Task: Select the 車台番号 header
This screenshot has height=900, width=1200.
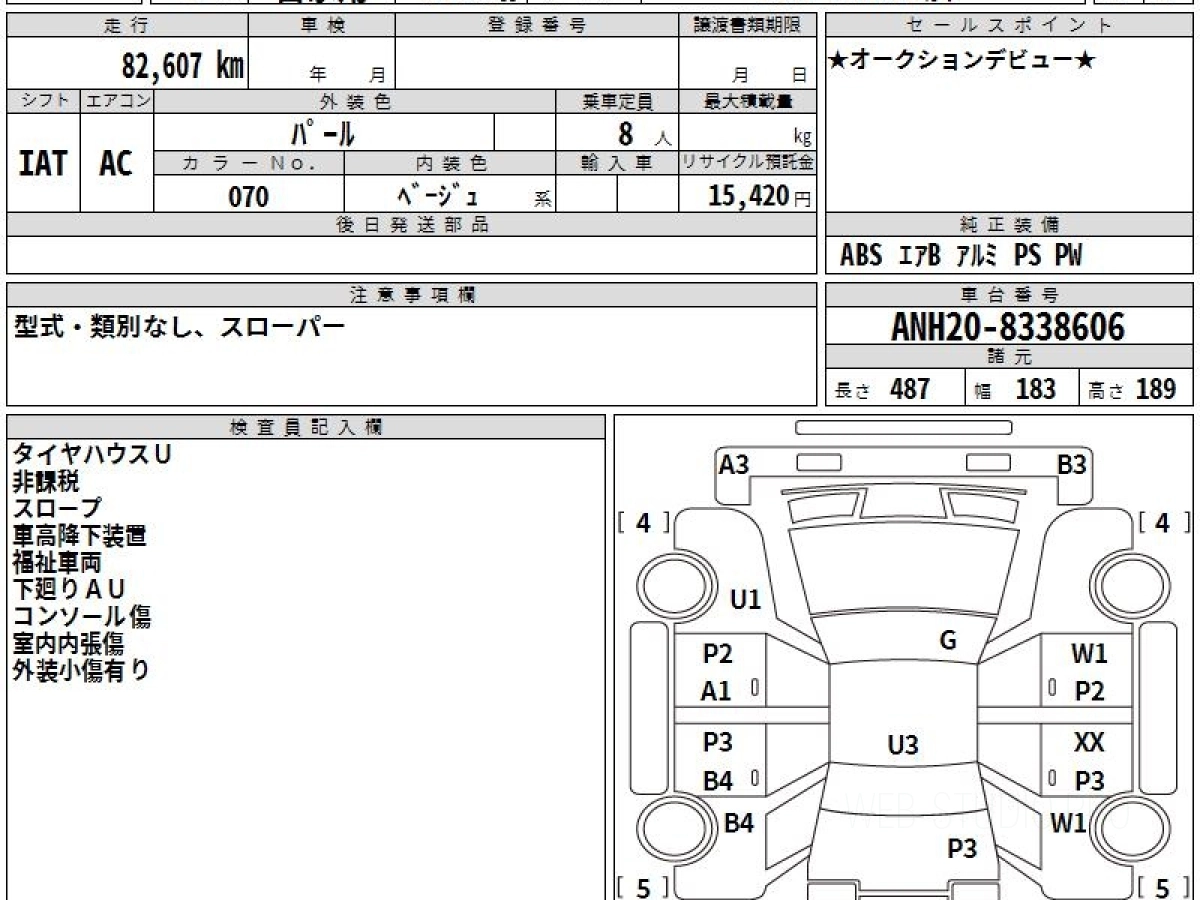Action: point(1009,295)
